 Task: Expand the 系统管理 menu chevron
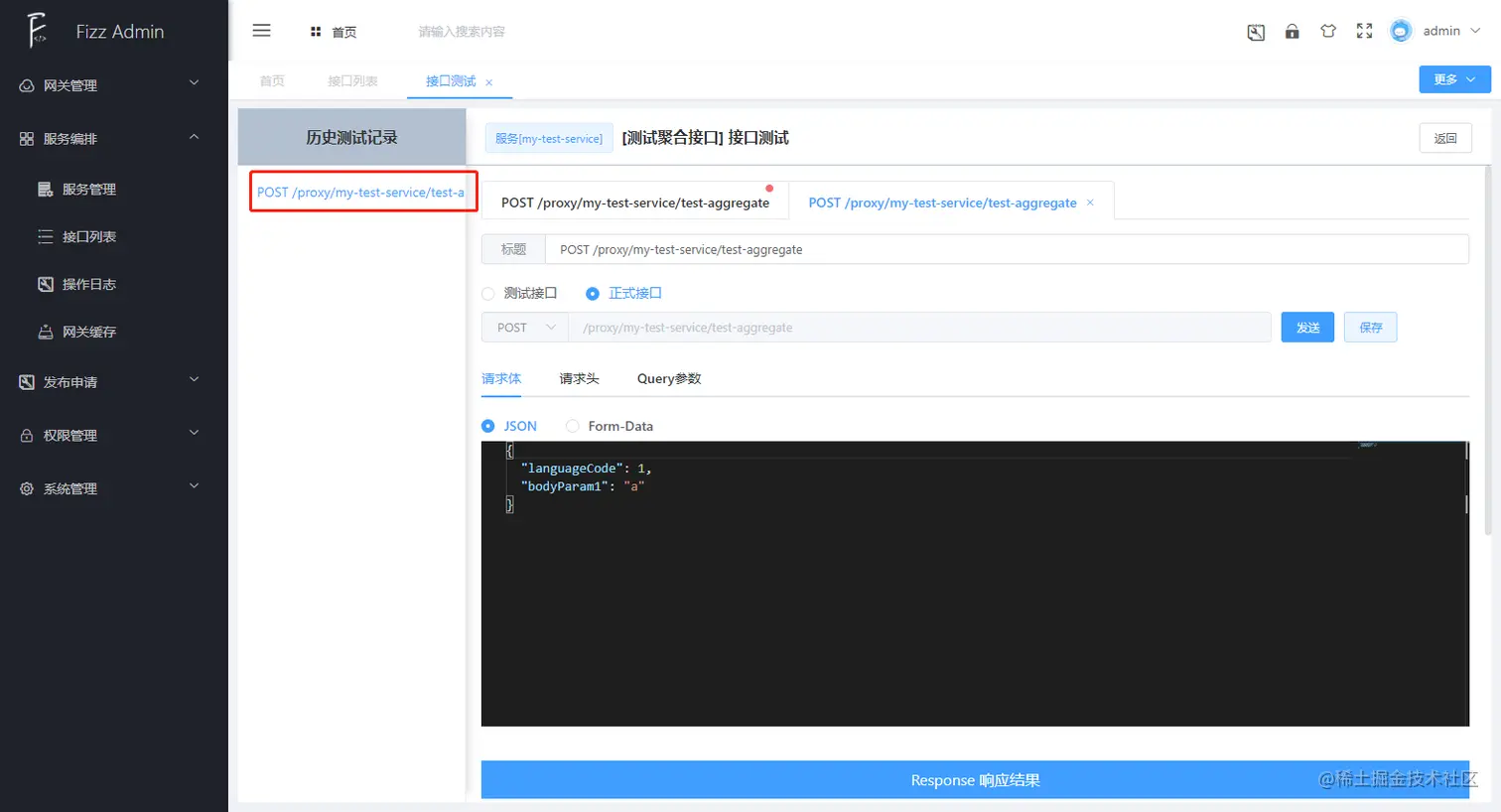pos(195,485)
